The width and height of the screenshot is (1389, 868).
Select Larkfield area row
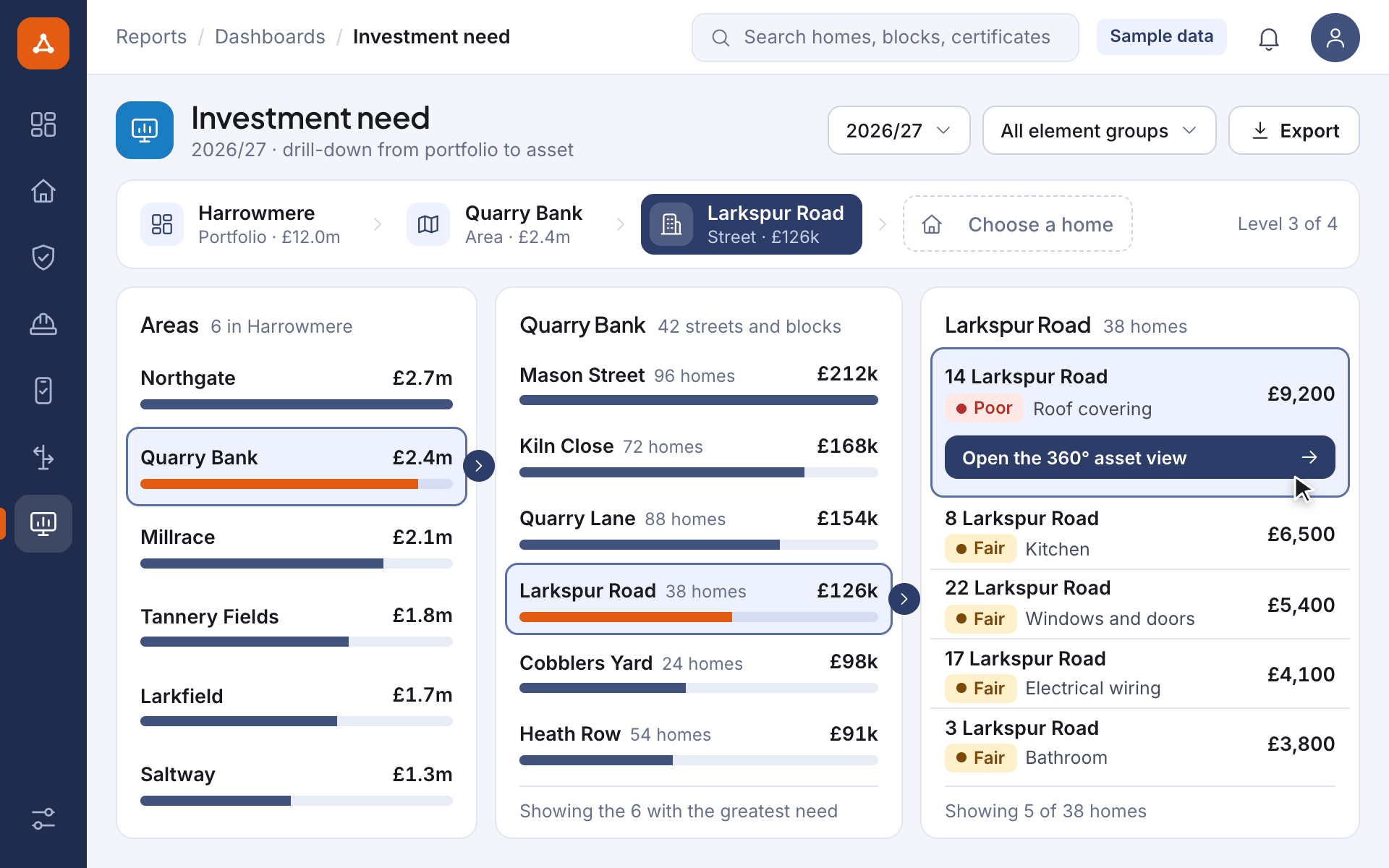pos(297,707)
